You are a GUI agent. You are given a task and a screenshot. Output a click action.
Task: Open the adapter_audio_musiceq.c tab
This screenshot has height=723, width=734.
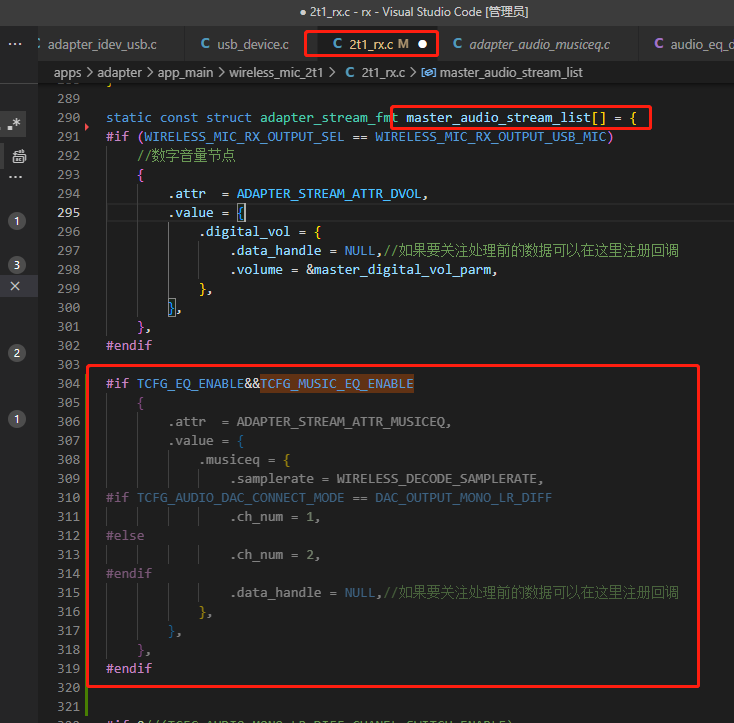pos(539,44)
